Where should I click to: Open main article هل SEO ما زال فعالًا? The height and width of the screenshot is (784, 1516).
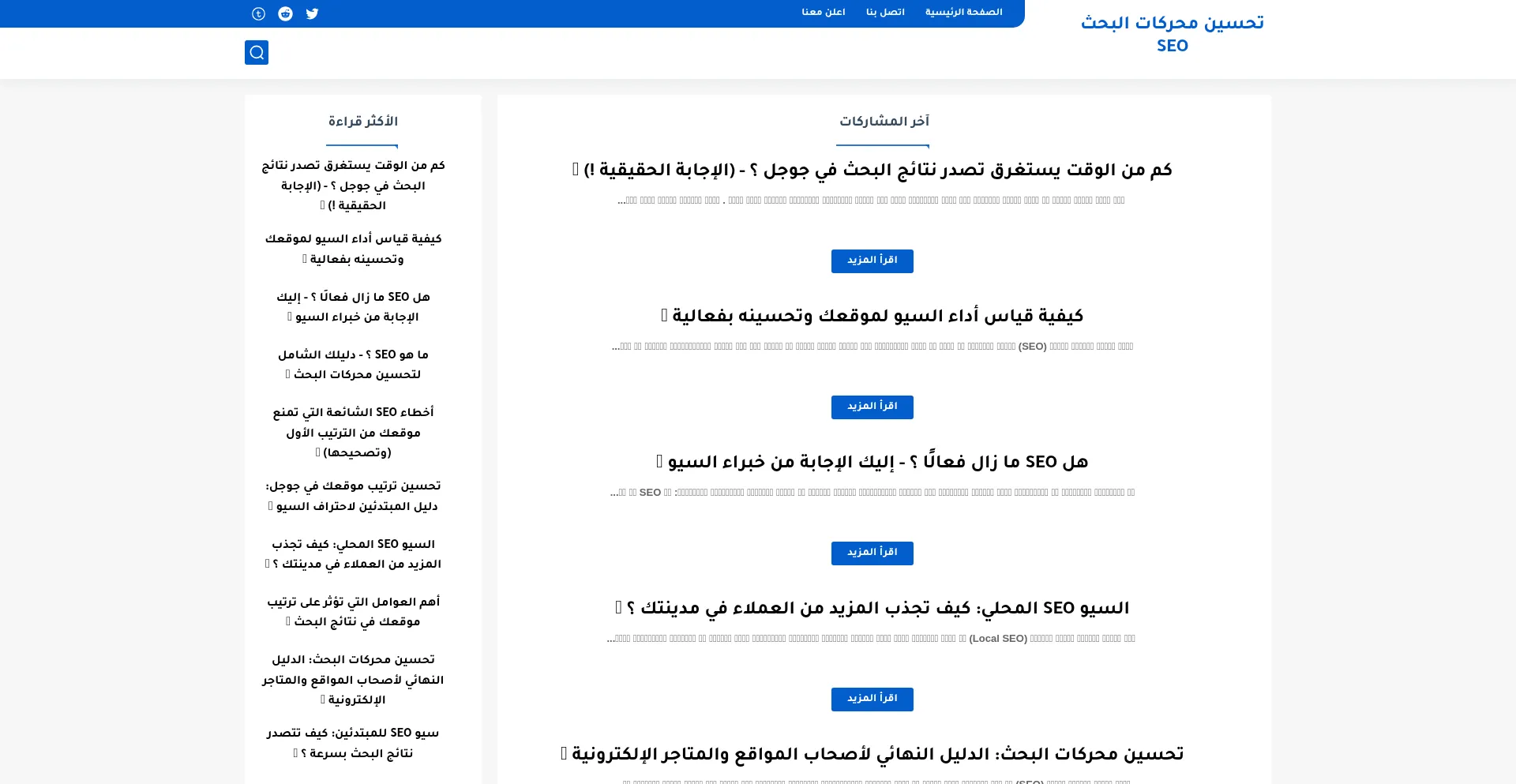tap(872, 462)
